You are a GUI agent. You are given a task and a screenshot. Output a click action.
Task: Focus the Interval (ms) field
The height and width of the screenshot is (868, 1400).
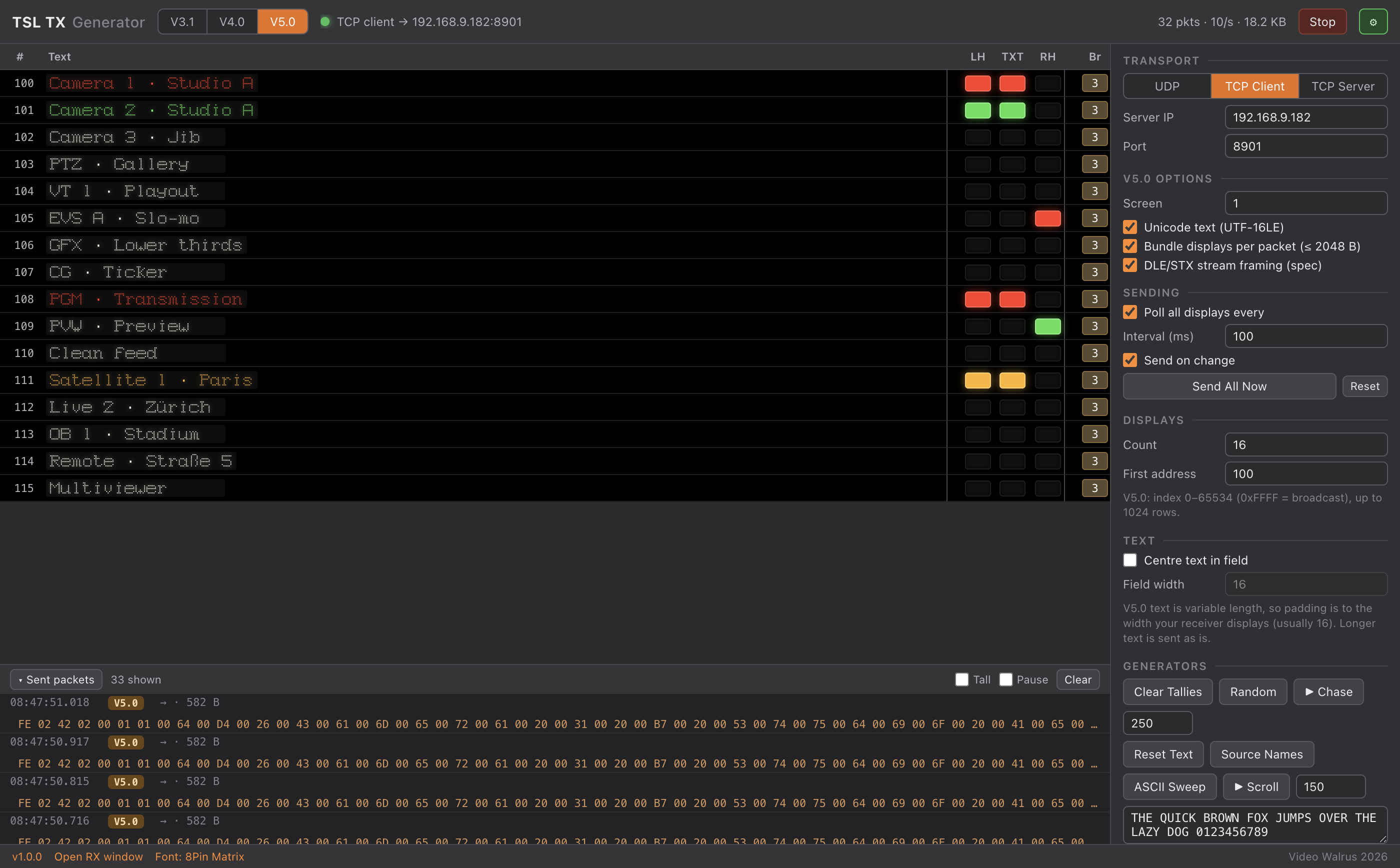coord(1306,336)
